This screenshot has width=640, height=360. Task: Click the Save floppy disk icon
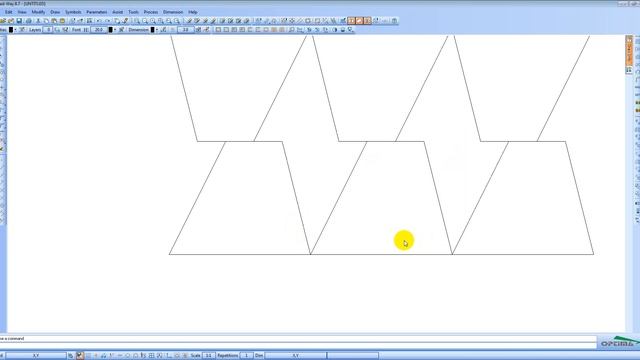coord(19,20)
